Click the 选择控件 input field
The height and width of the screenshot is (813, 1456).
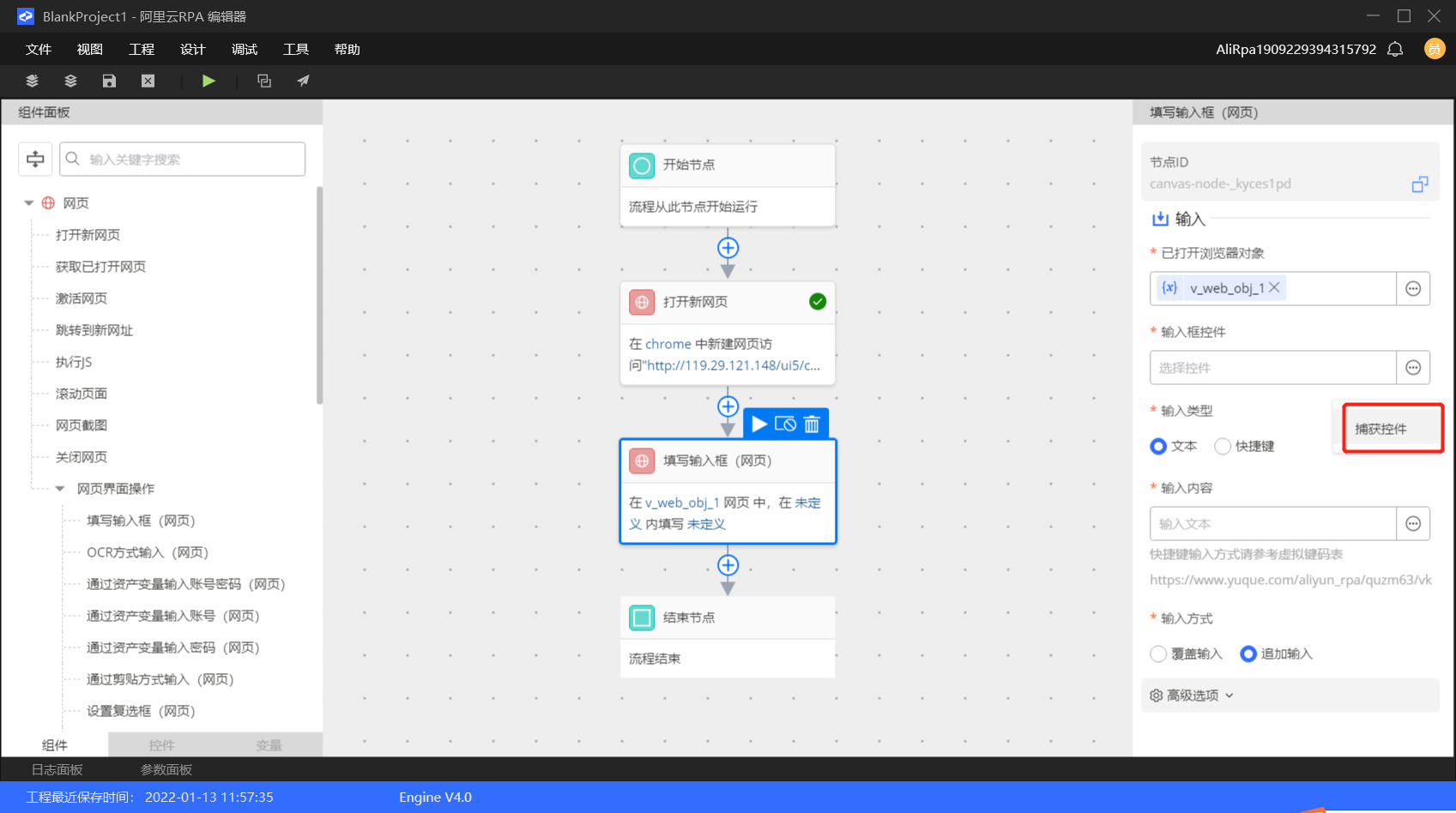click(x=1273, y=368)
